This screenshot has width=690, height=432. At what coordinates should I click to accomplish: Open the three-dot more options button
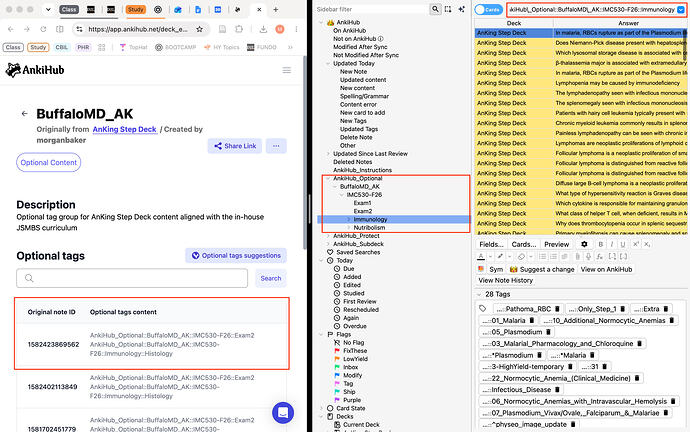276,146
